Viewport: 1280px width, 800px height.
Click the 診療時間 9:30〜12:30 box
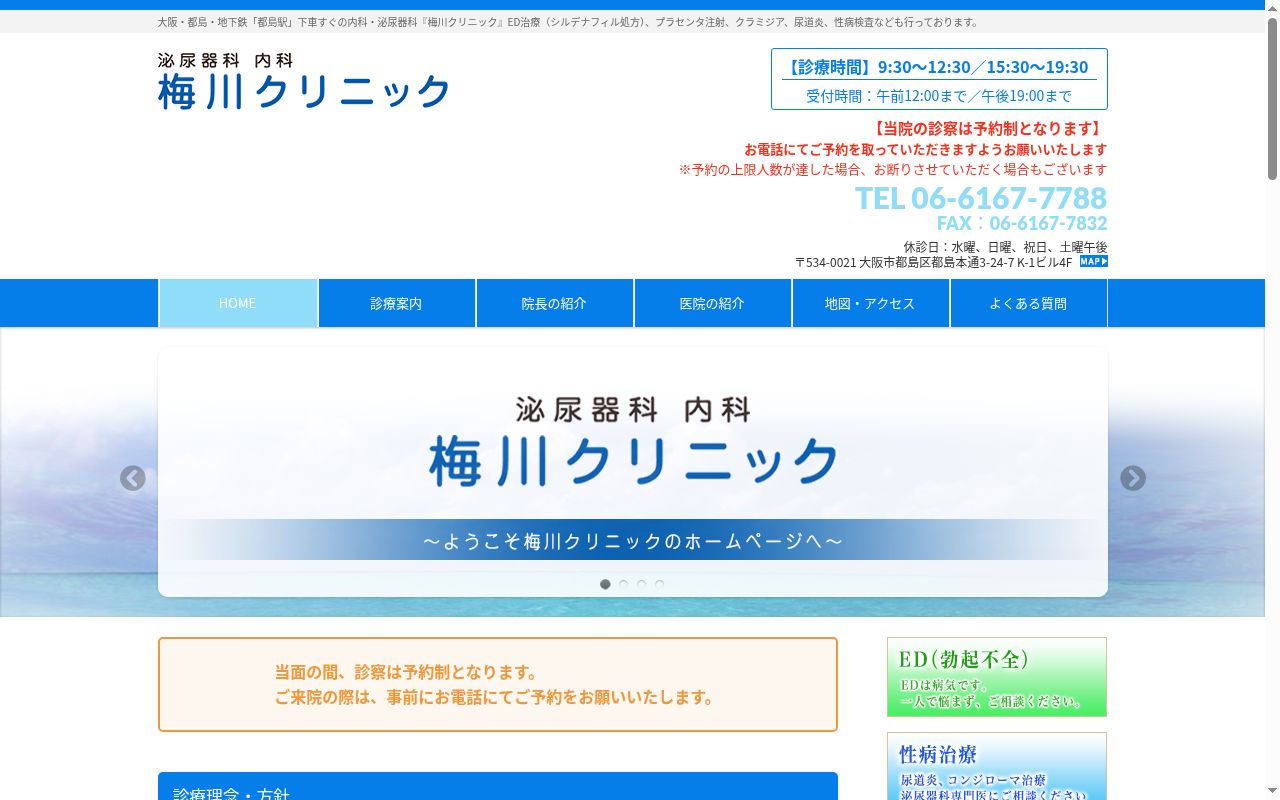point(939,79)
